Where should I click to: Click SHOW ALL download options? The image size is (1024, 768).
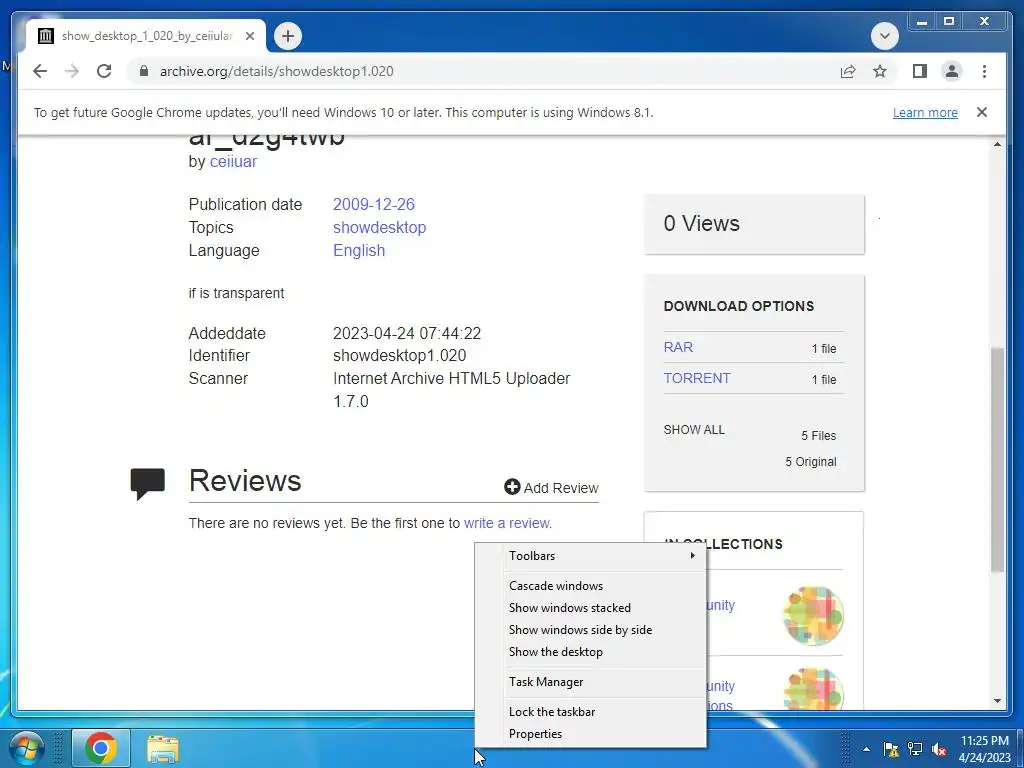[694, 430]
